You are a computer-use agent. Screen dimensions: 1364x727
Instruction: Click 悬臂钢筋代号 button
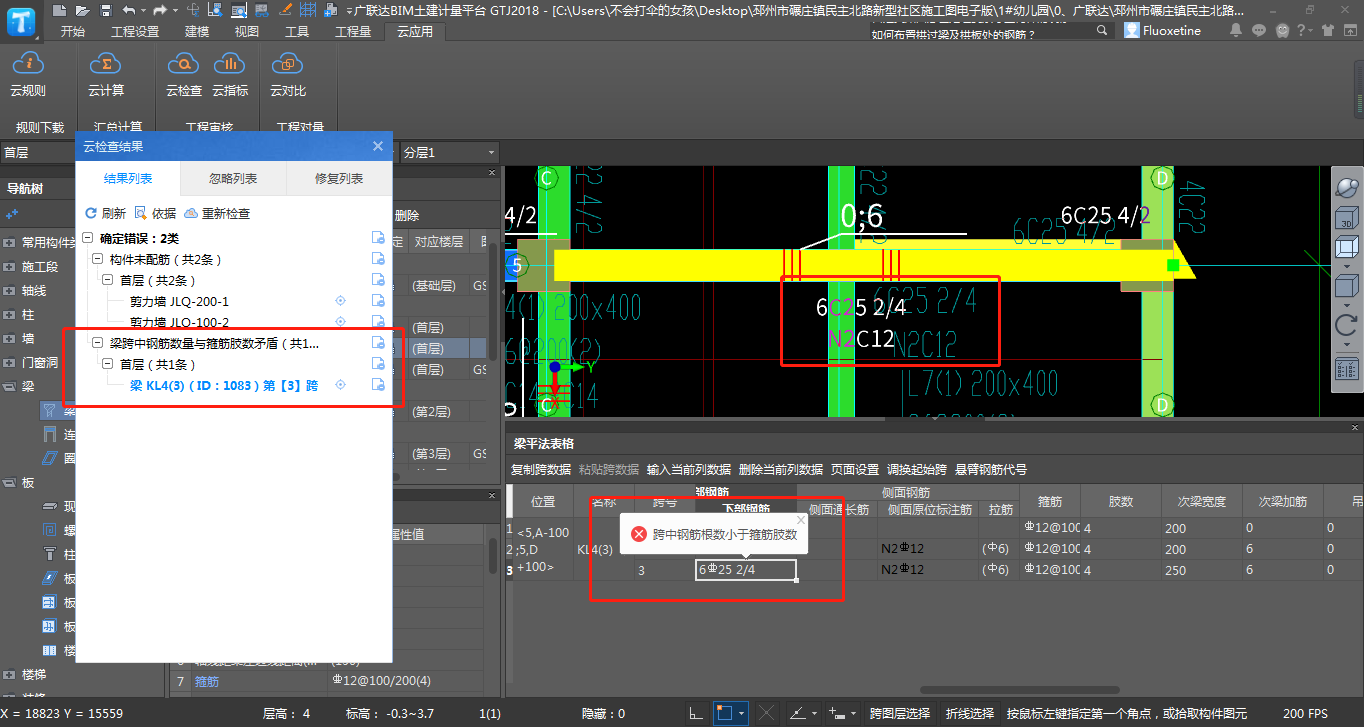[991, 469]
